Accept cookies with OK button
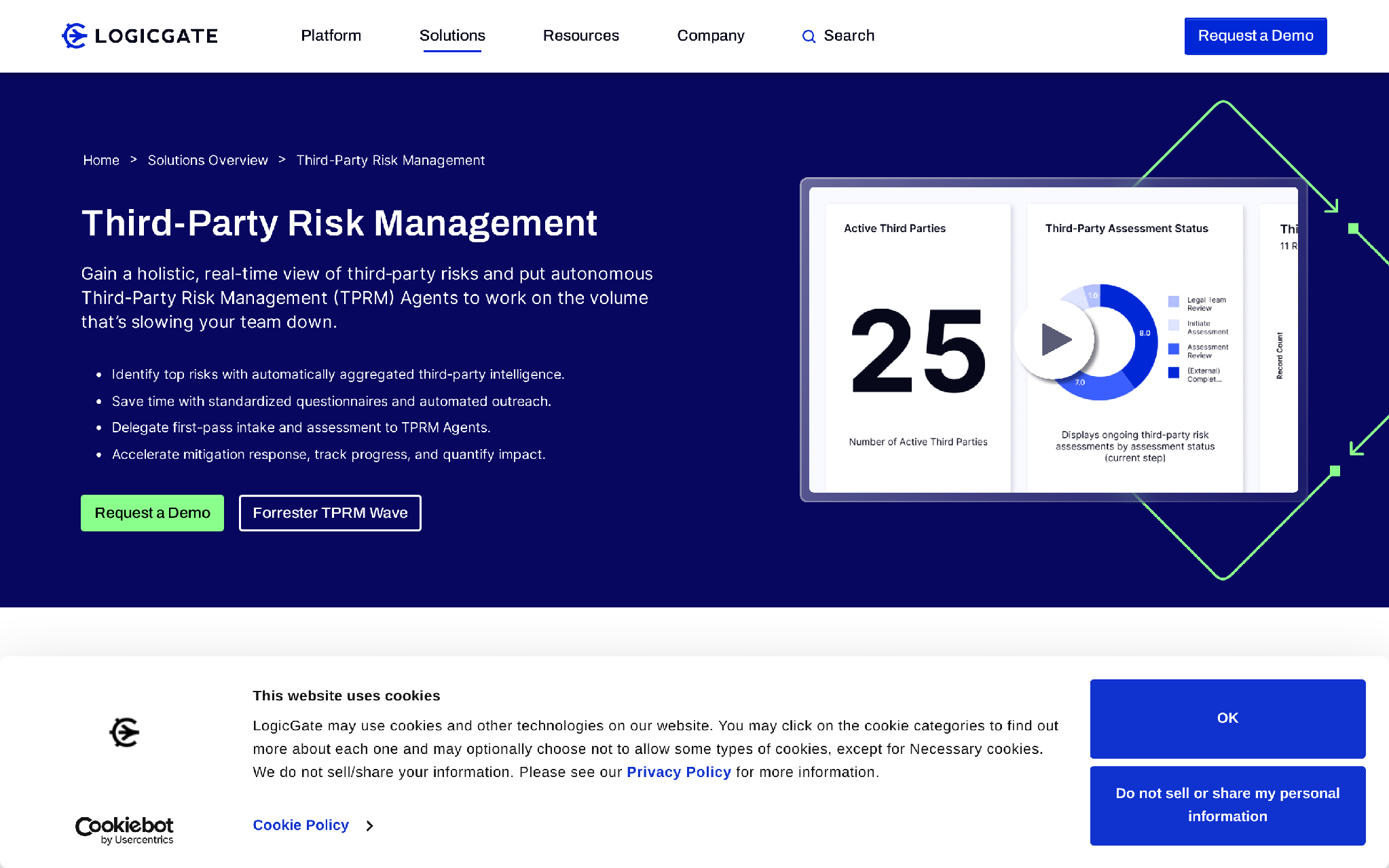Image resolution: width=1389 pixels, height=868 pixels. pyautogui.click(x=1227, y=719)
